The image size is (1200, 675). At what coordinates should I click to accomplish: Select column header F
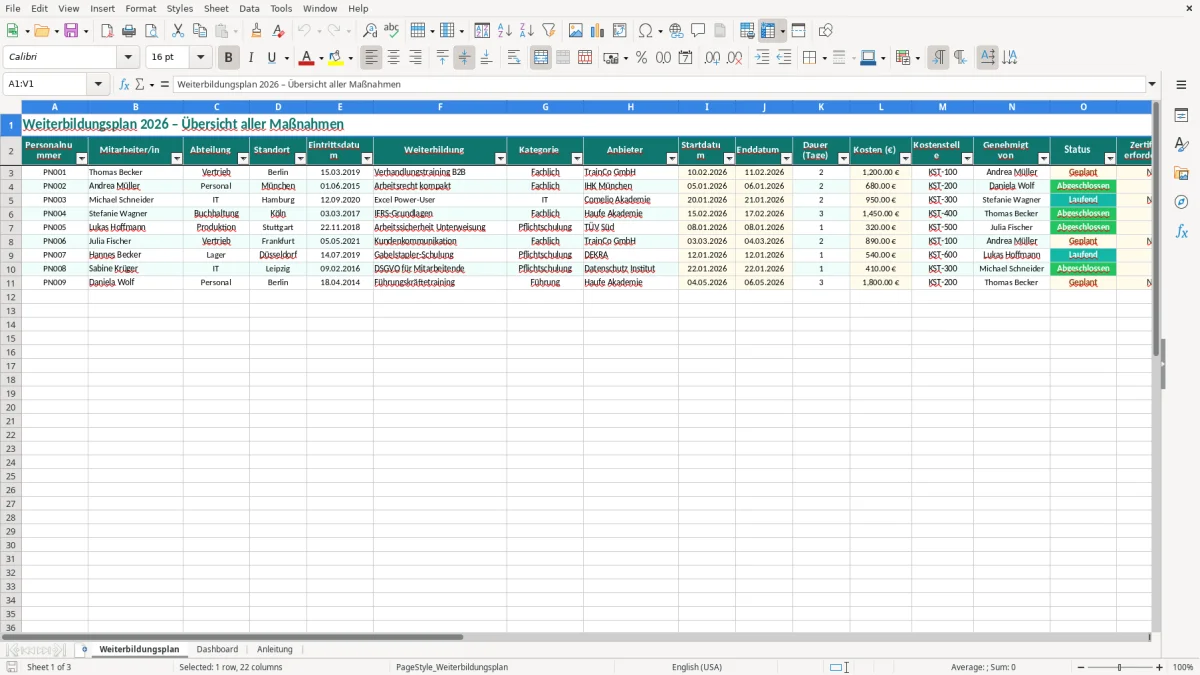click(x=440, y=107)
